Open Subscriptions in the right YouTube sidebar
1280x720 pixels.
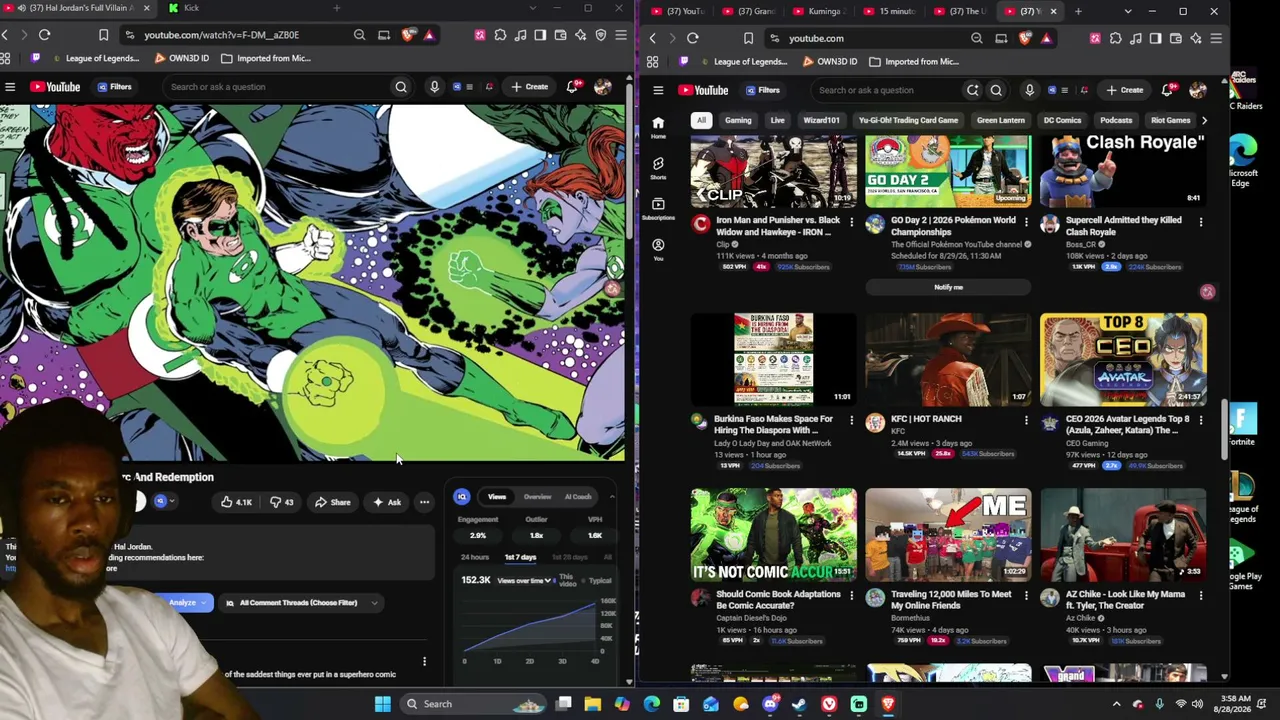point(658,209)
